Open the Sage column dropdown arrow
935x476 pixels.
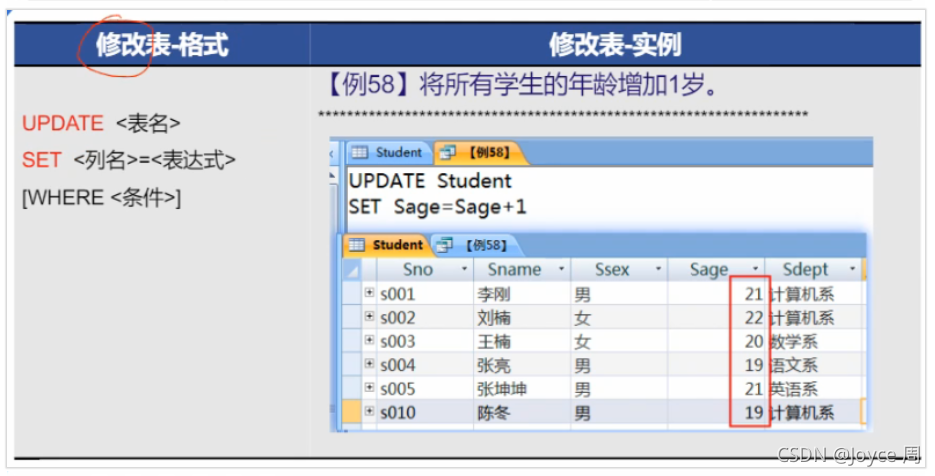pyautogui.click(x=756, y=270)
